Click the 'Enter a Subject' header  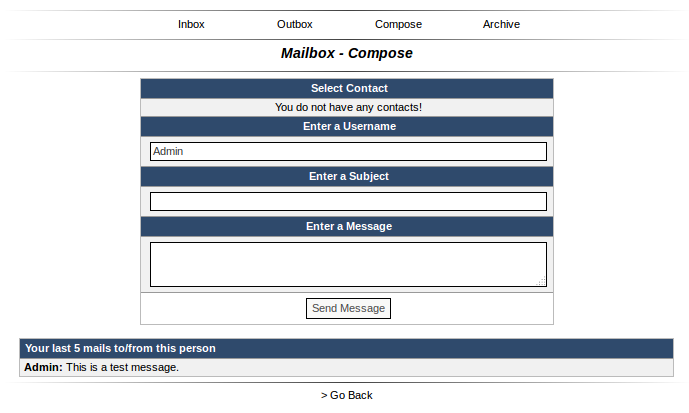347,177
